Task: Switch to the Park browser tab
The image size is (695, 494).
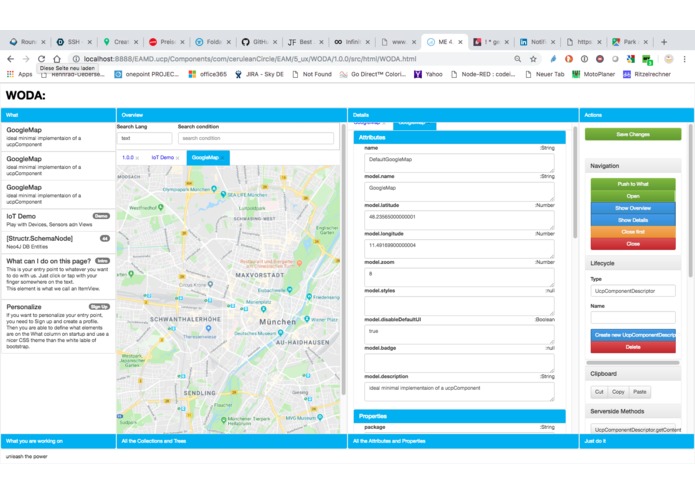Action: (629, 42)
